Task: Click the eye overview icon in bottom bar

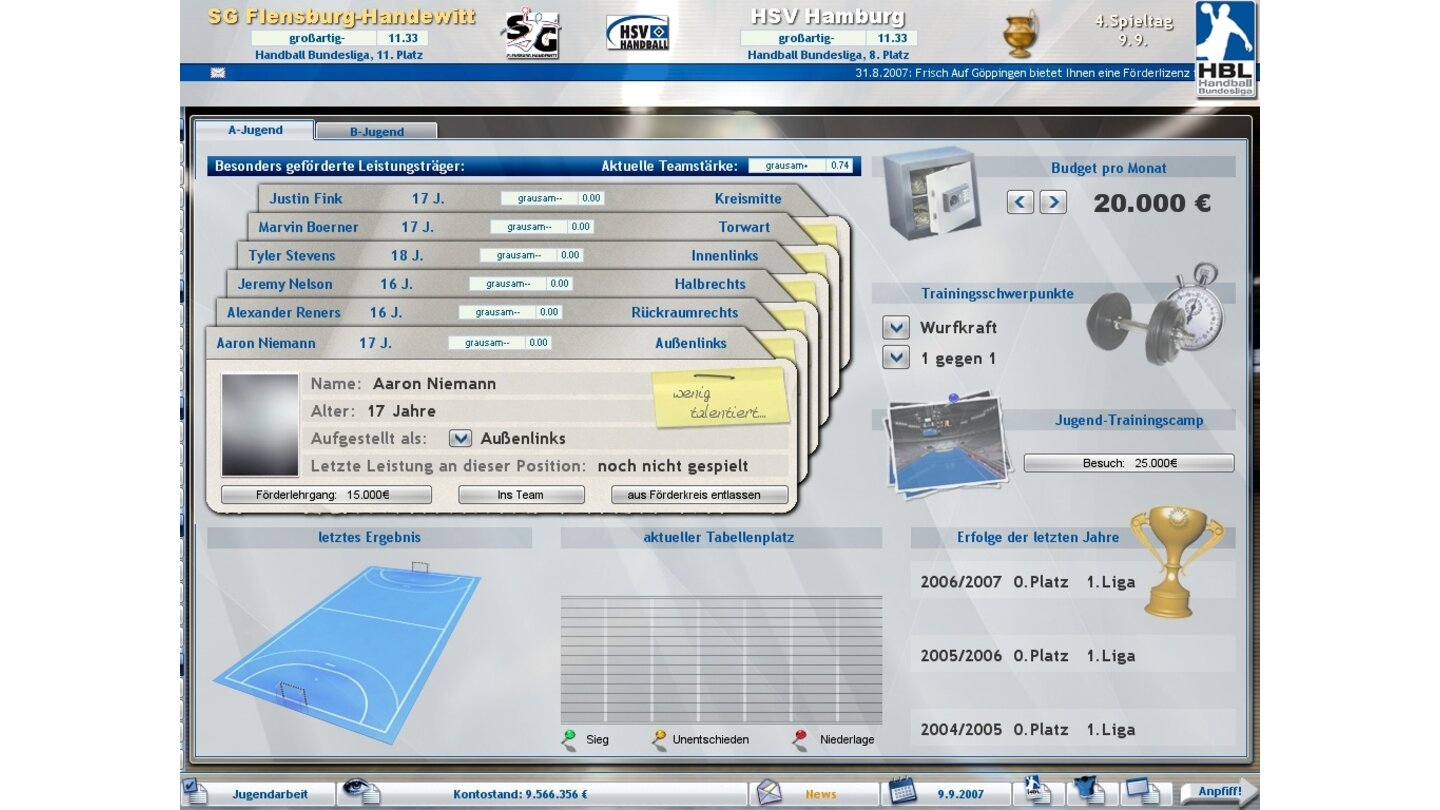Action: (362, 792)
